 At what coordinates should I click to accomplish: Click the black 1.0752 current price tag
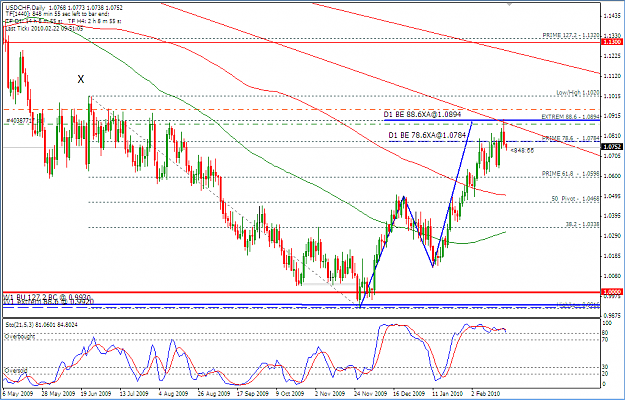click(610, 147)
